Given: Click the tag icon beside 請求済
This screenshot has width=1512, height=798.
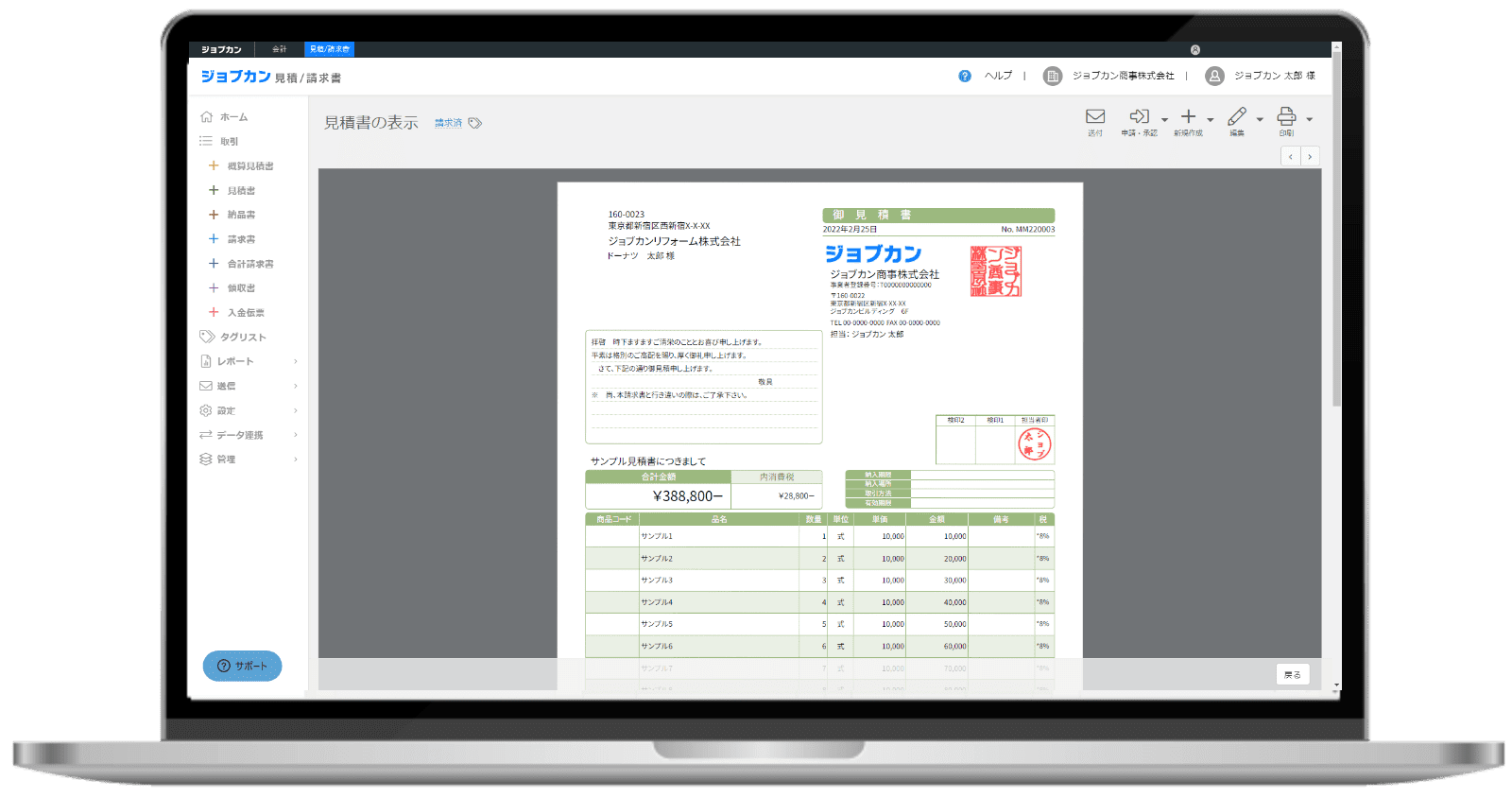Looking at the screenshot, I should click(475, 124).
